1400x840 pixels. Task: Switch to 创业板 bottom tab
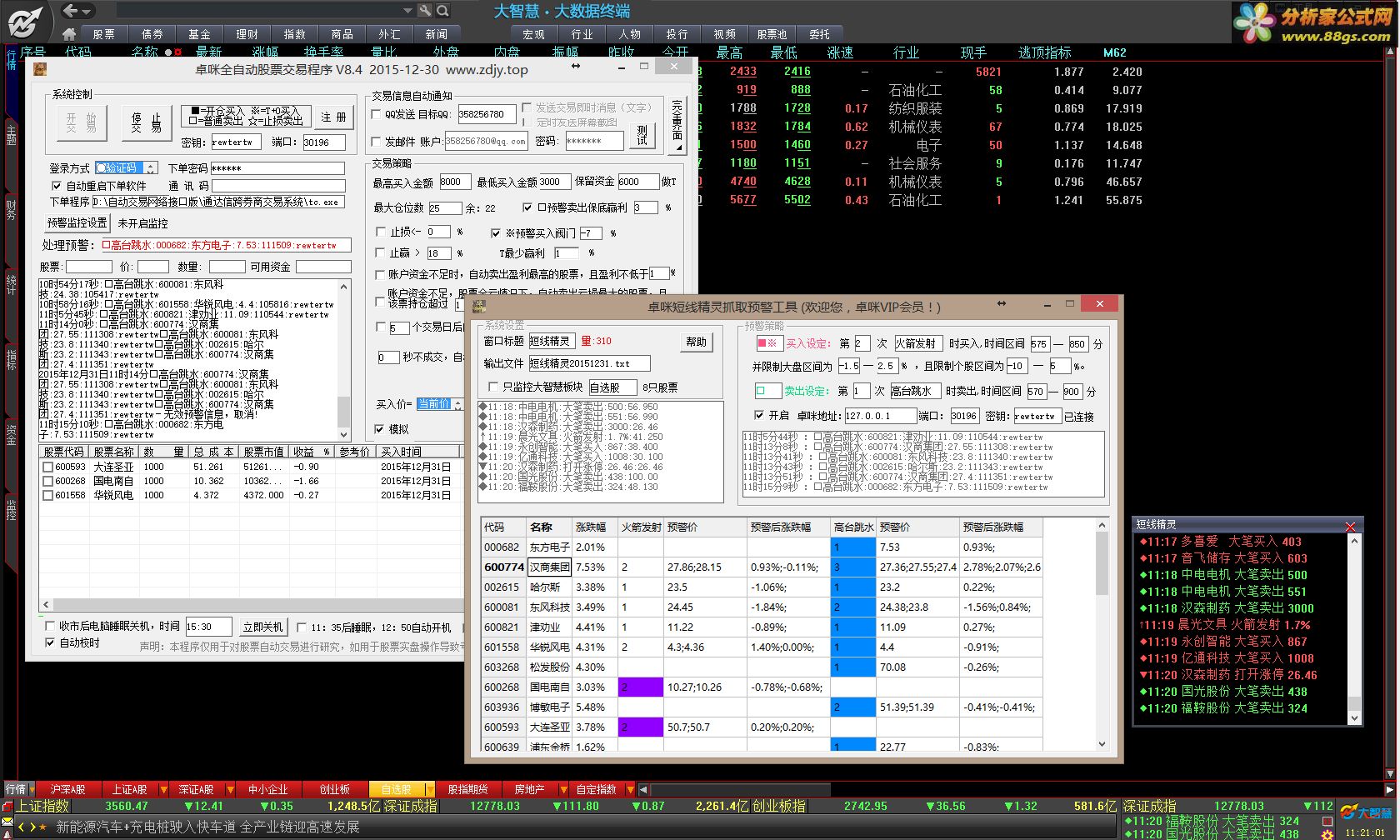(335, 789)
